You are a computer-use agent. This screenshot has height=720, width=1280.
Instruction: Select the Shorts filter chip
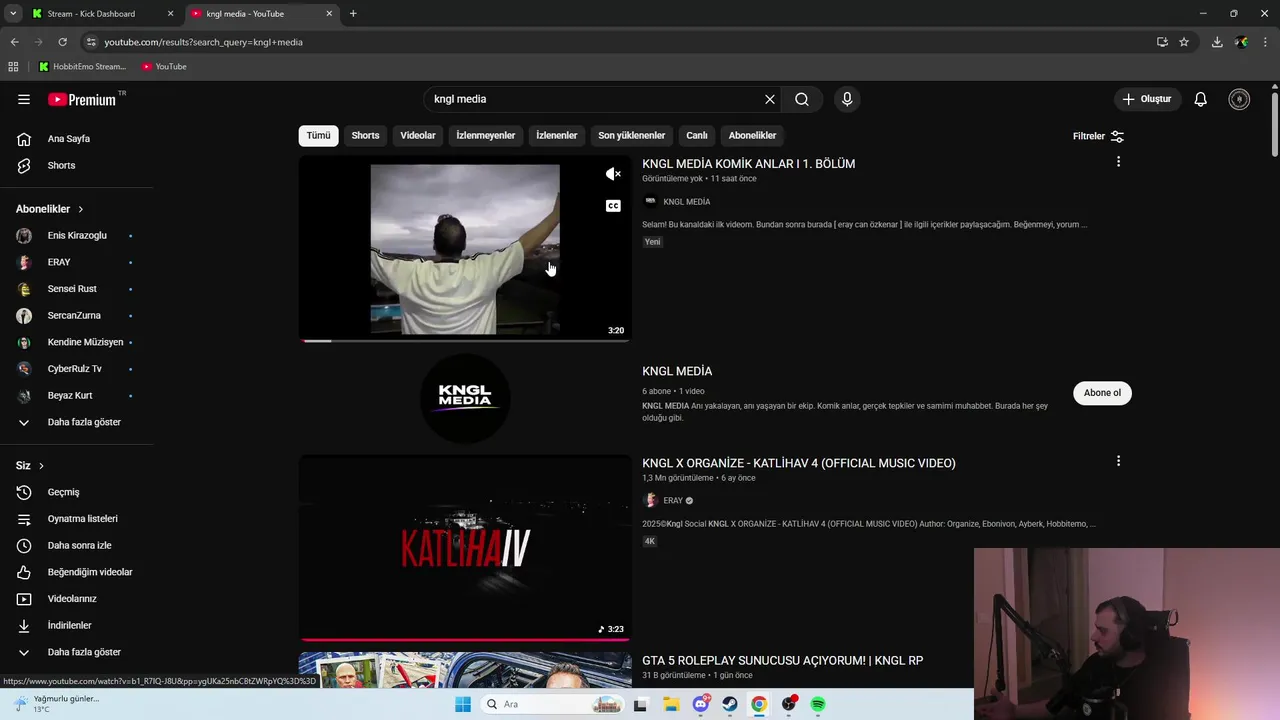[365, 135]
